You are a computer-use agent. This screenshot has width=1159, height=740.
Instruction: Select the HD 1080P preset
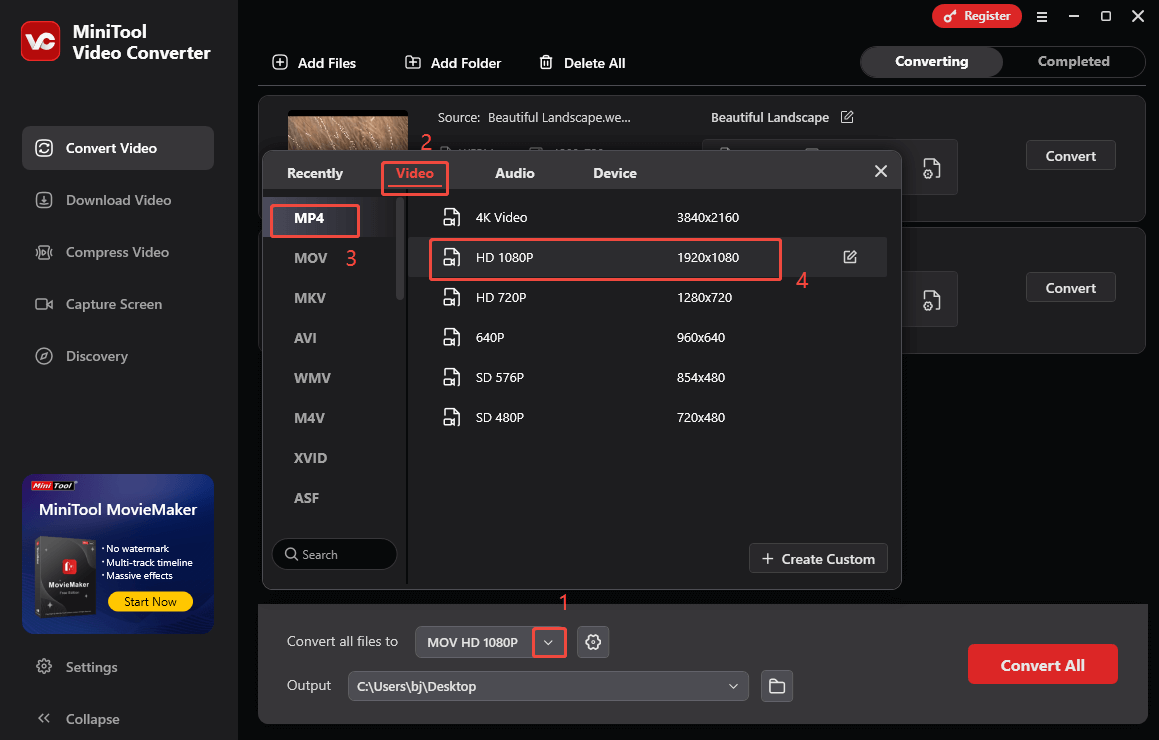648,257
